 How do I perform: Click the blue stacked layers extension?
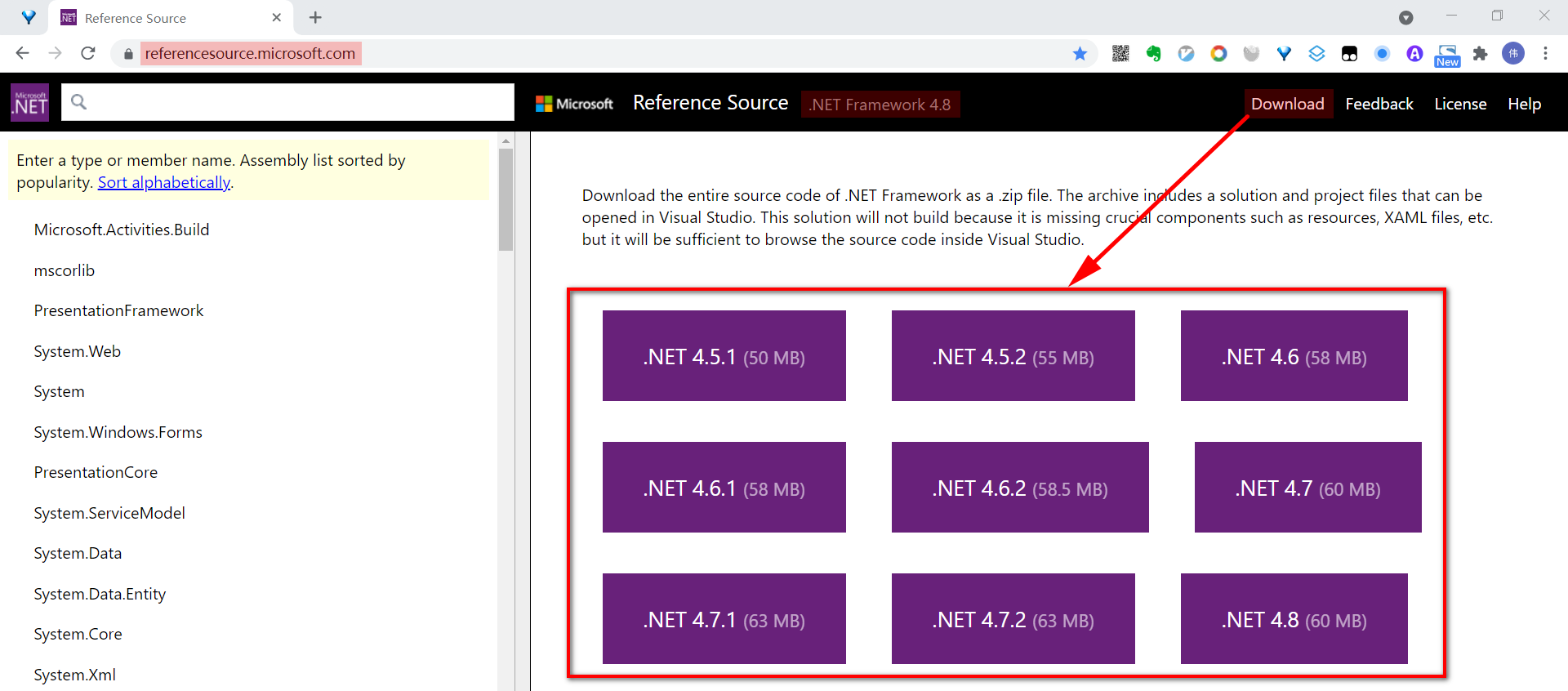[x=1316, y=54]
